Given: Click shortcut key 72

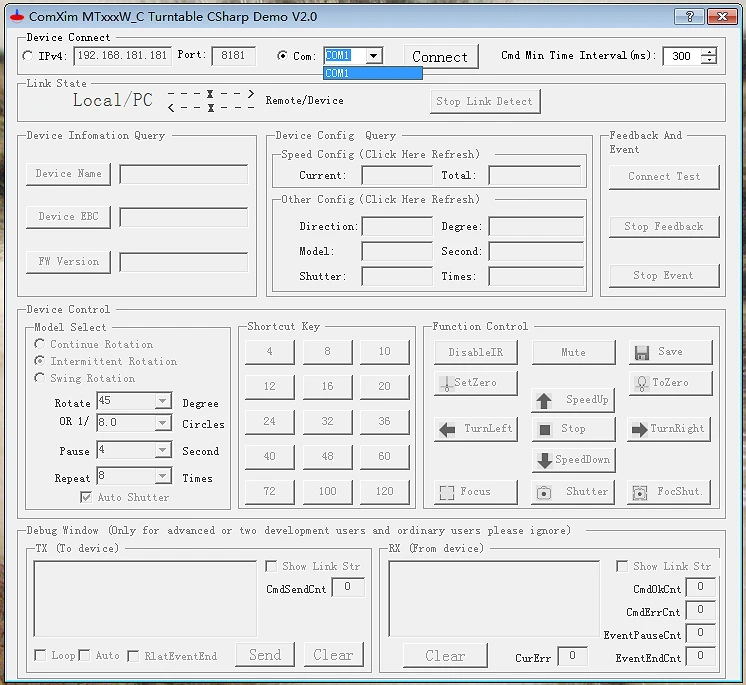Looking at the screenshot, I should (270, 492).
